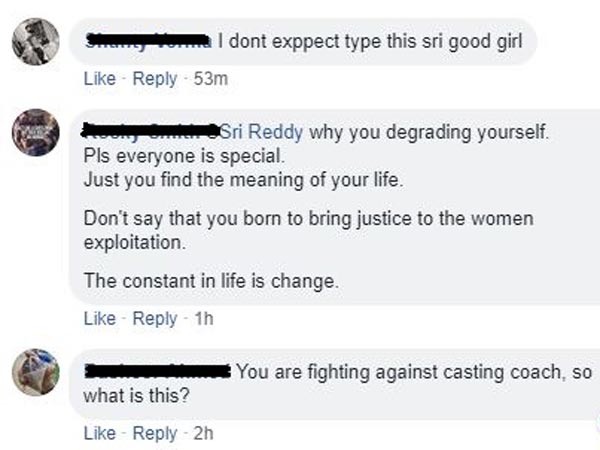Like the "sri good girl" comment
Image resolution: width=600 pixels, height=450 pixels.
click(x=99, y=78)
